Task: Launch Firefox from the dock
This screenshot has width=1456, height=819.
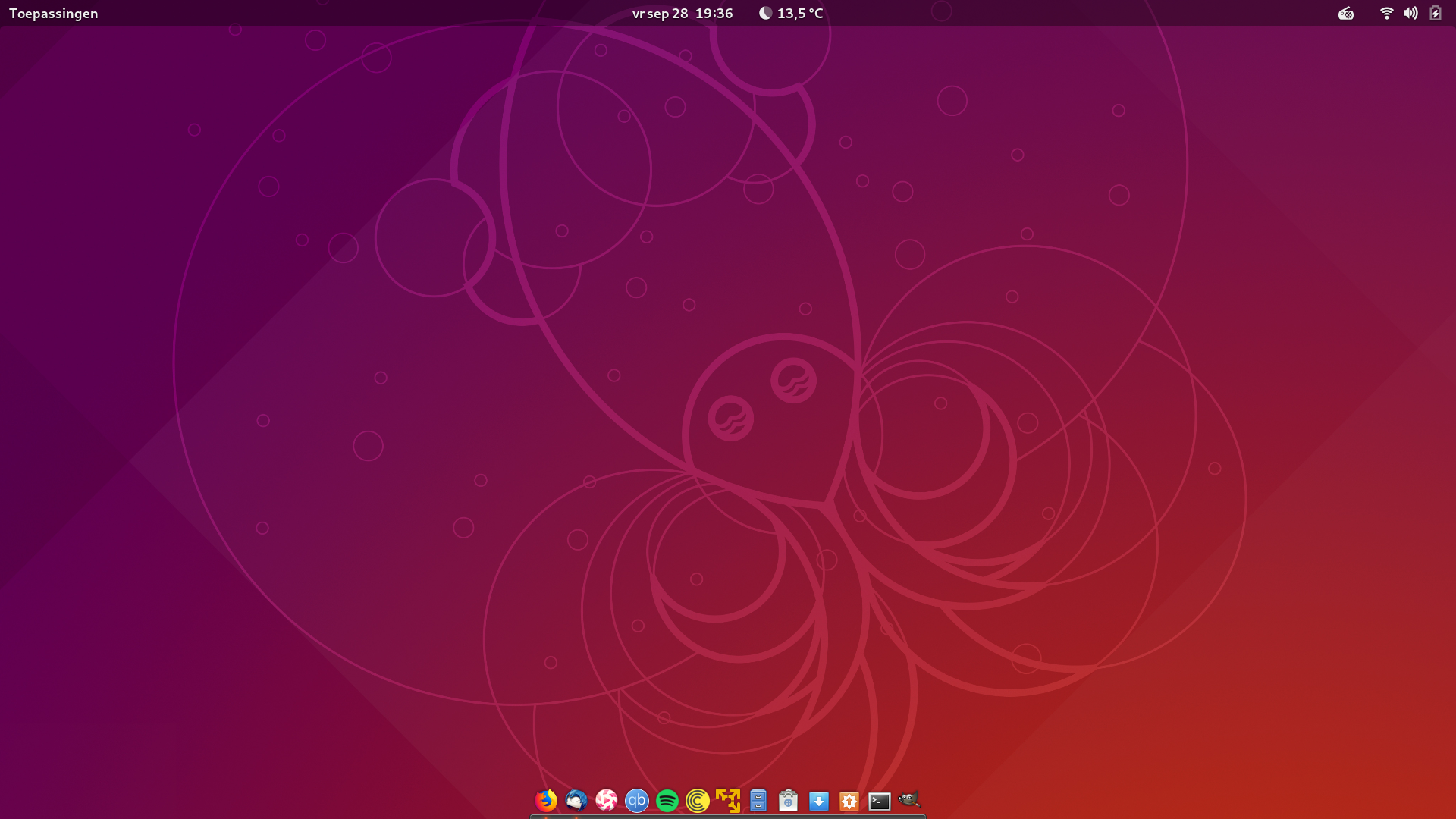Action: tap(546, 800)
